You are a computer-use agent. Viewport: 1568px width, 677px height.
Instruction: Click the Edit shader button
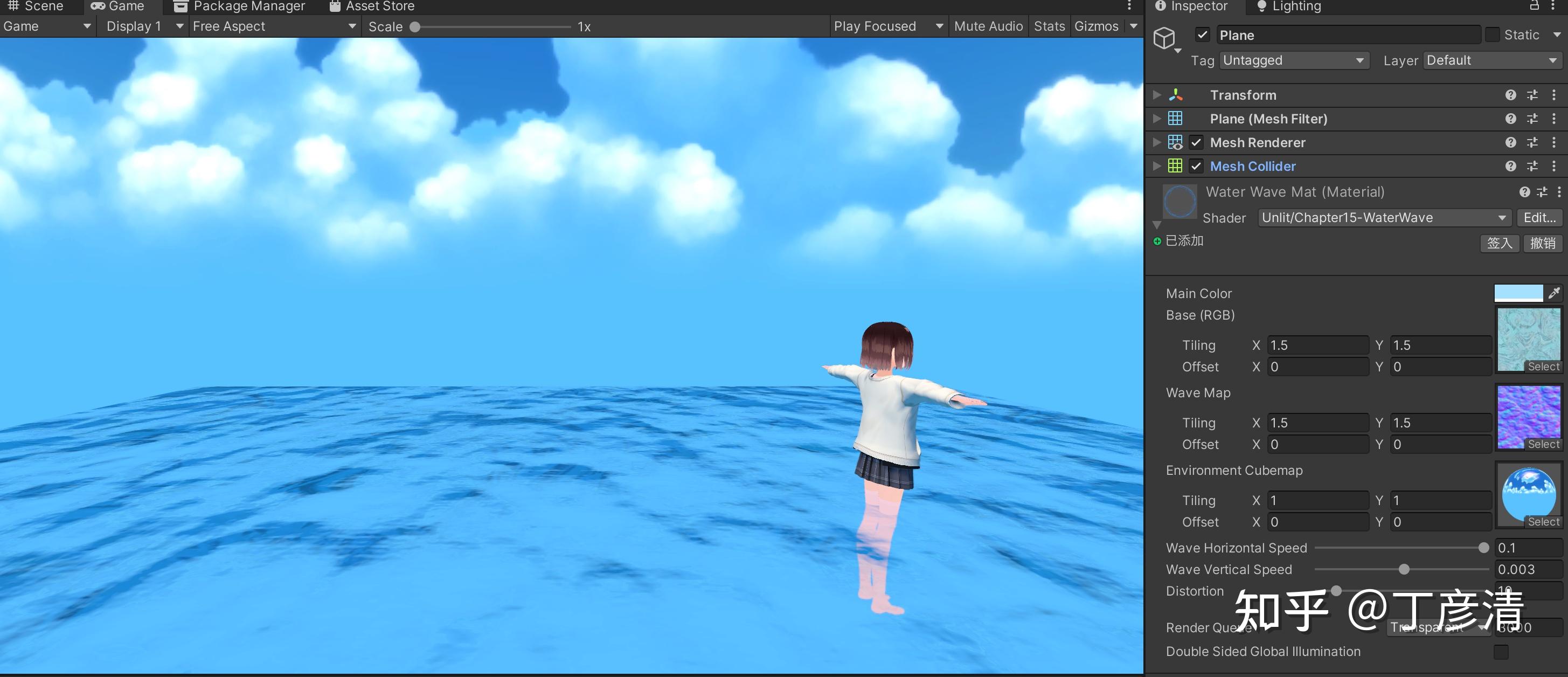[x=1538, y=217]
